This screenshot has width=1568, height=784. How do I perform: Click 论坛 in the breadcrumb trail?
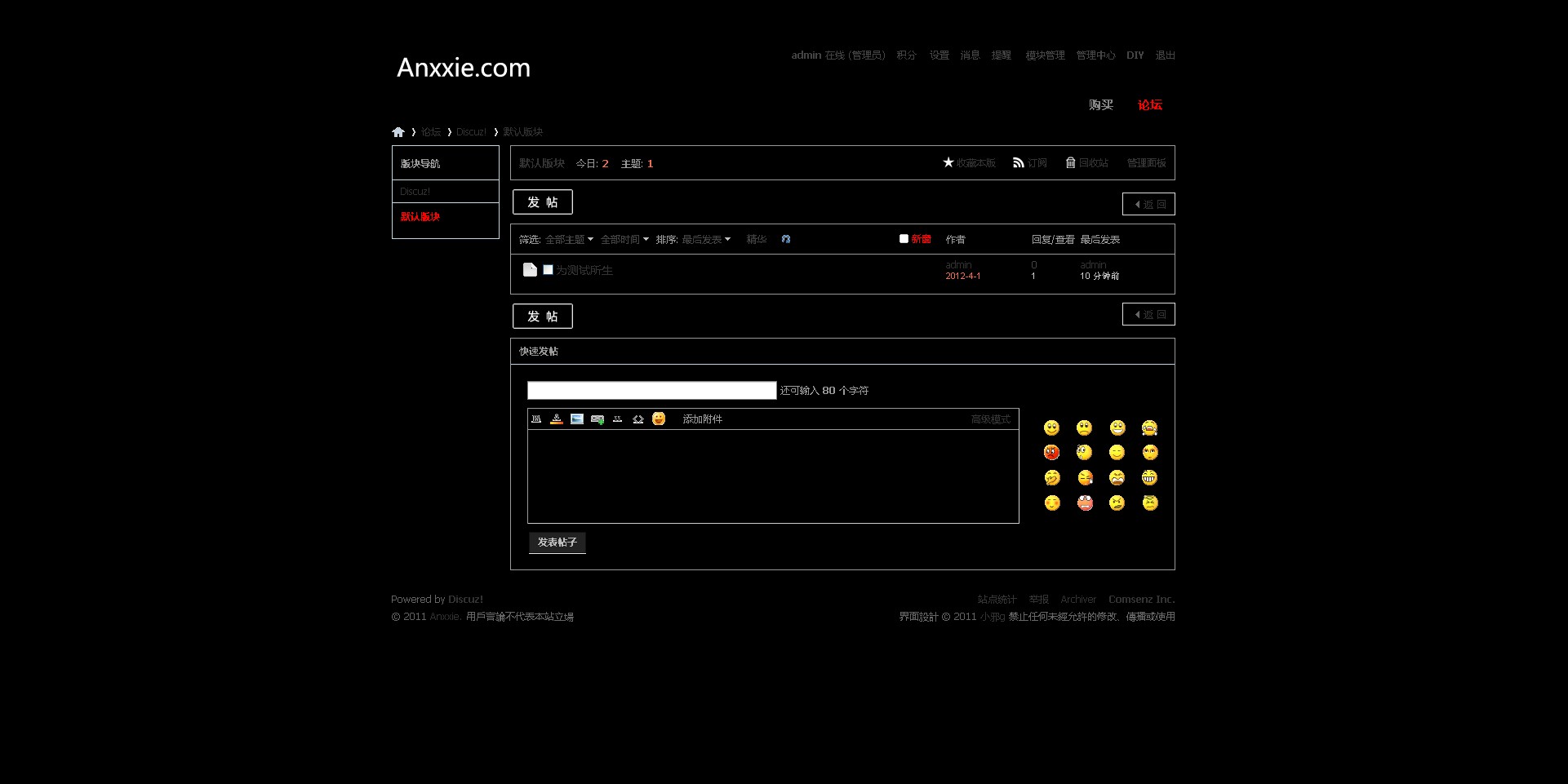pos(431,132)
